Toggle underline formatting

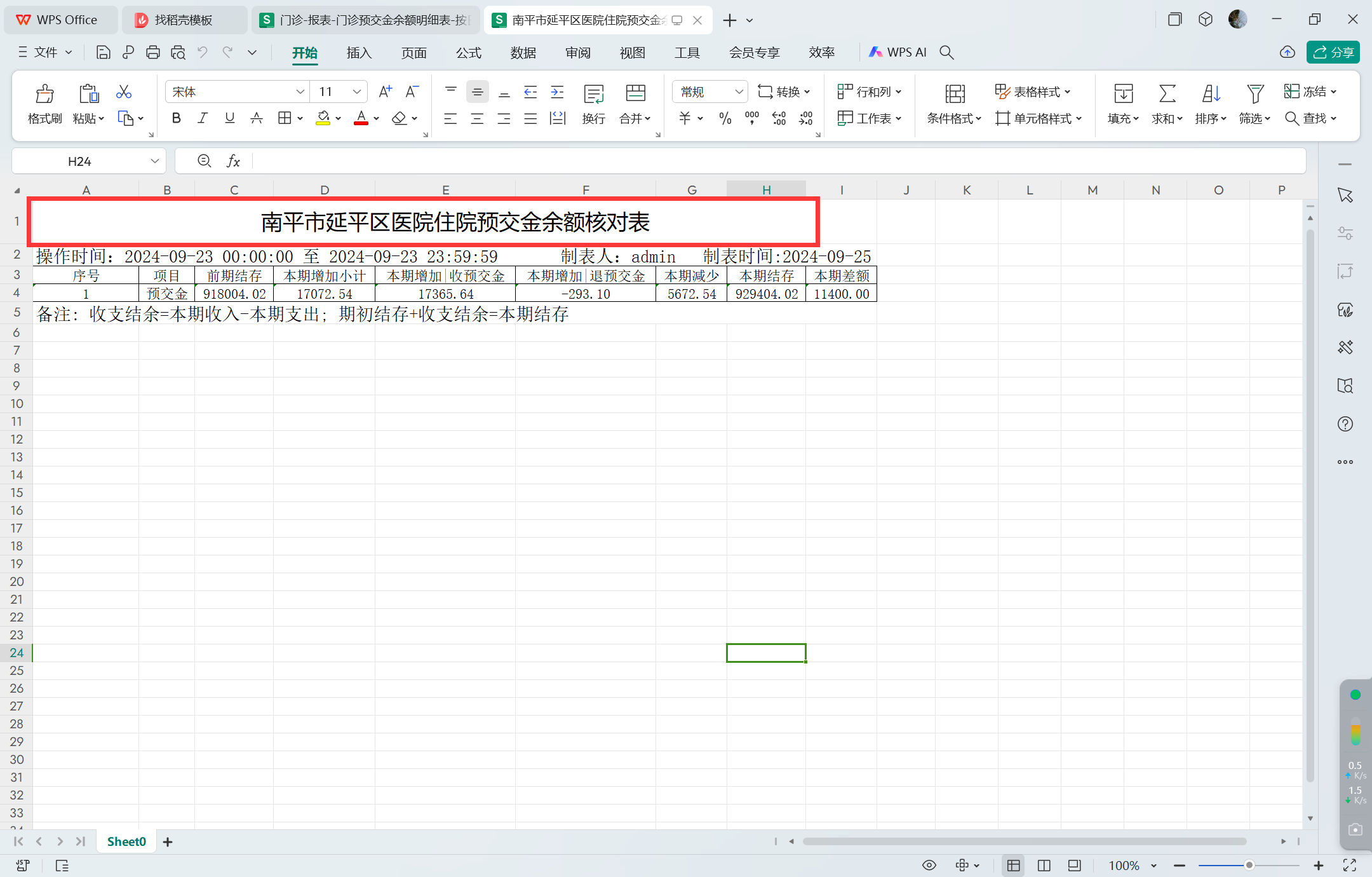coord(229,118)
